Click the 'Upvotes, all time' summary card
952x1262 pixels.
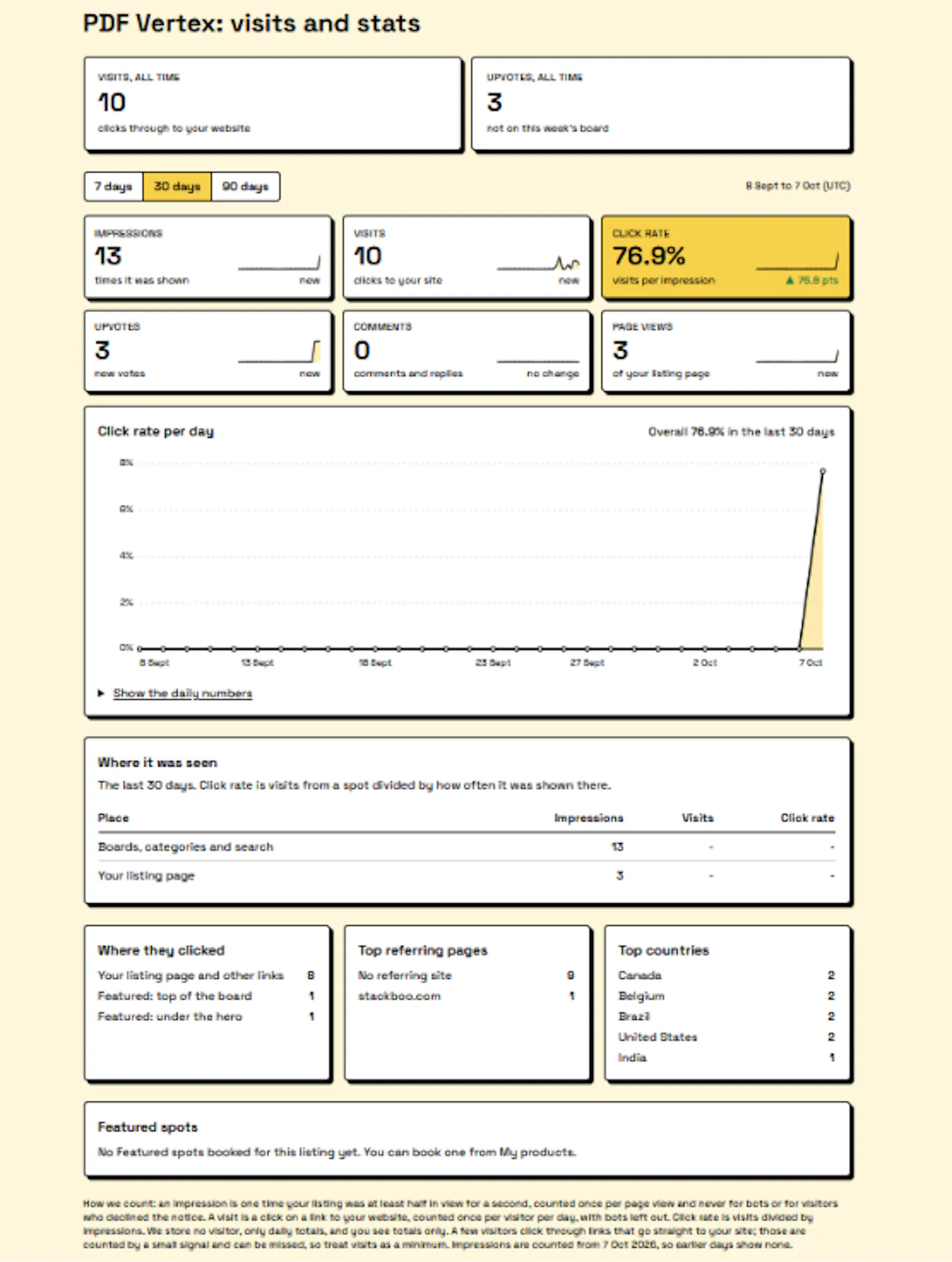pos(661,104)
